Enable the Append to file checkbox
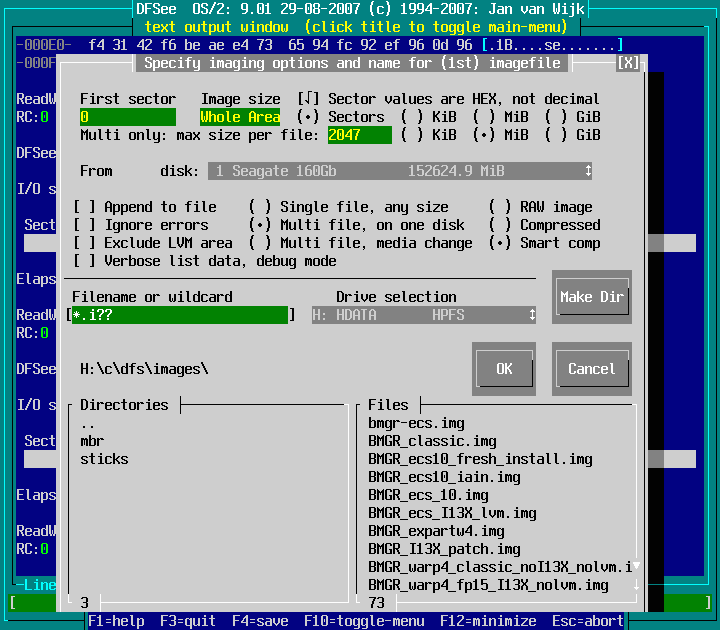720x630 pixels. point(85,207)
